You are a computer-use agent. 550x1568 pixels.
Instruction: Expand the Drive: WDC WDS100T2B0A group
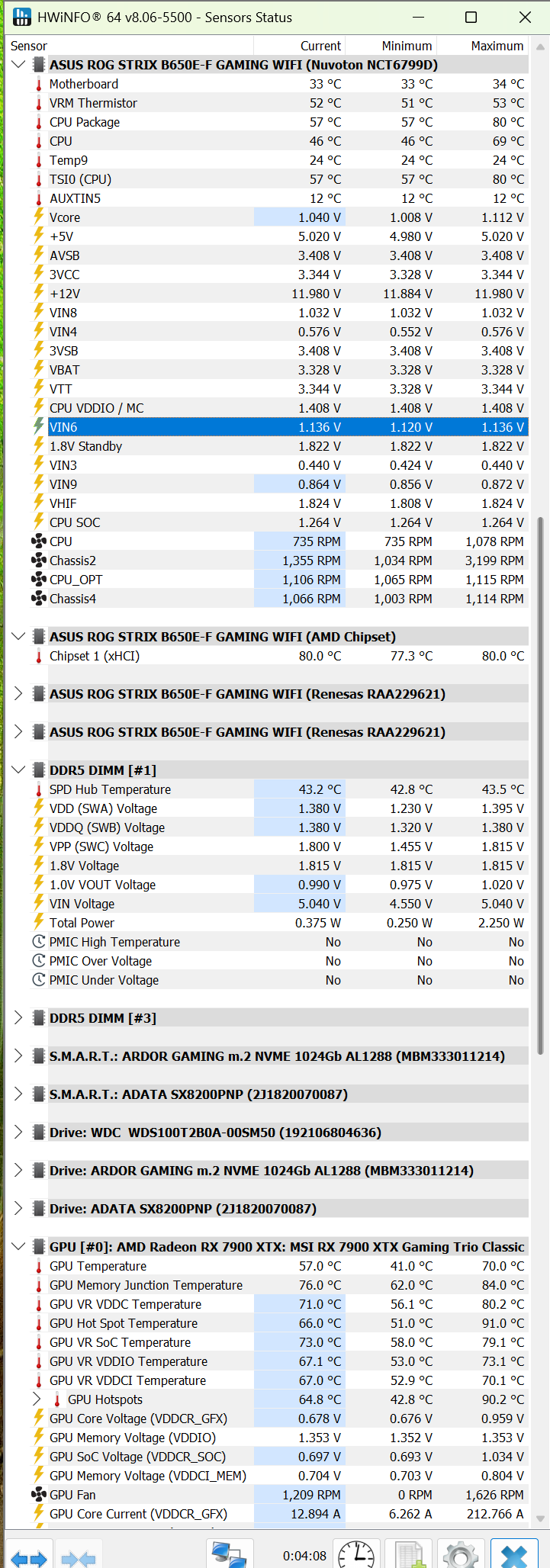pos(19,1132)
